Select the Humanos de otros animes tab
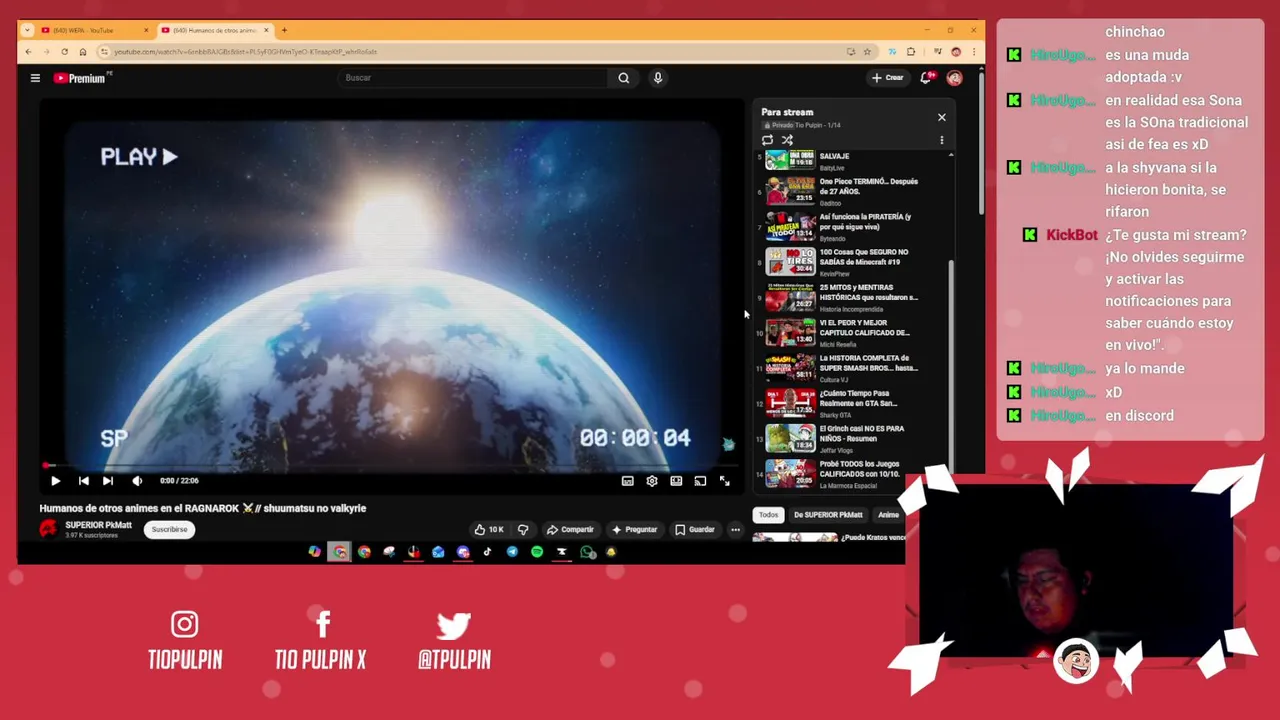The height and width of the screenshot is (720, 1280). 215,30
